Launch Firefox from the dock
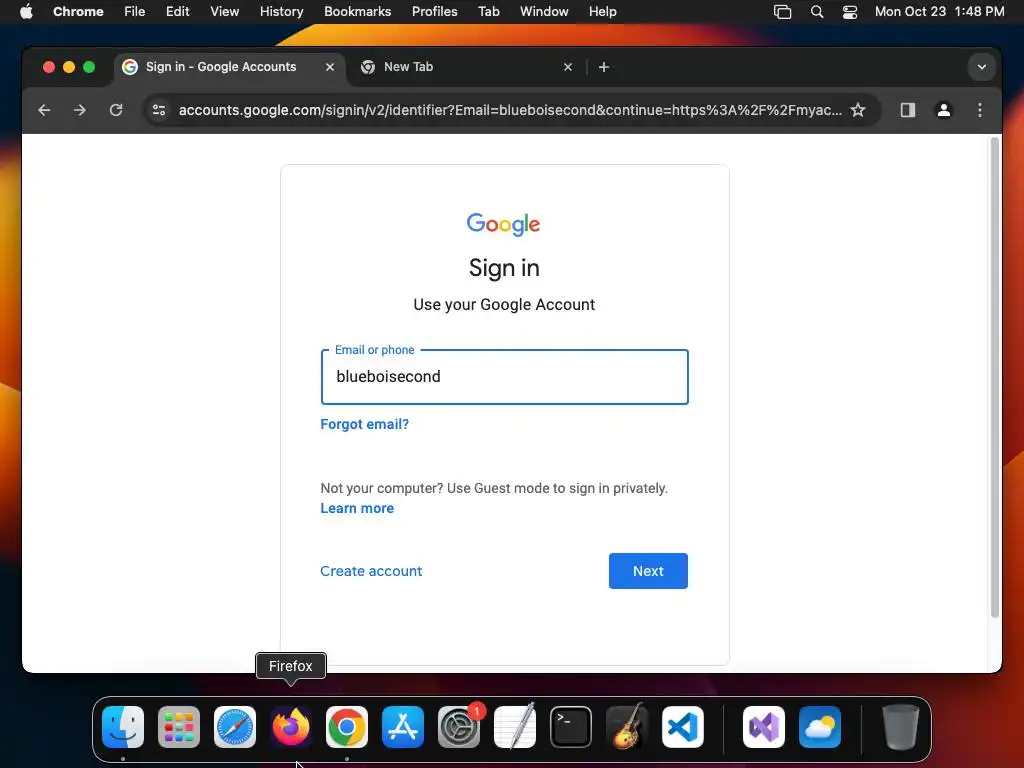 (x=291, y=727)
